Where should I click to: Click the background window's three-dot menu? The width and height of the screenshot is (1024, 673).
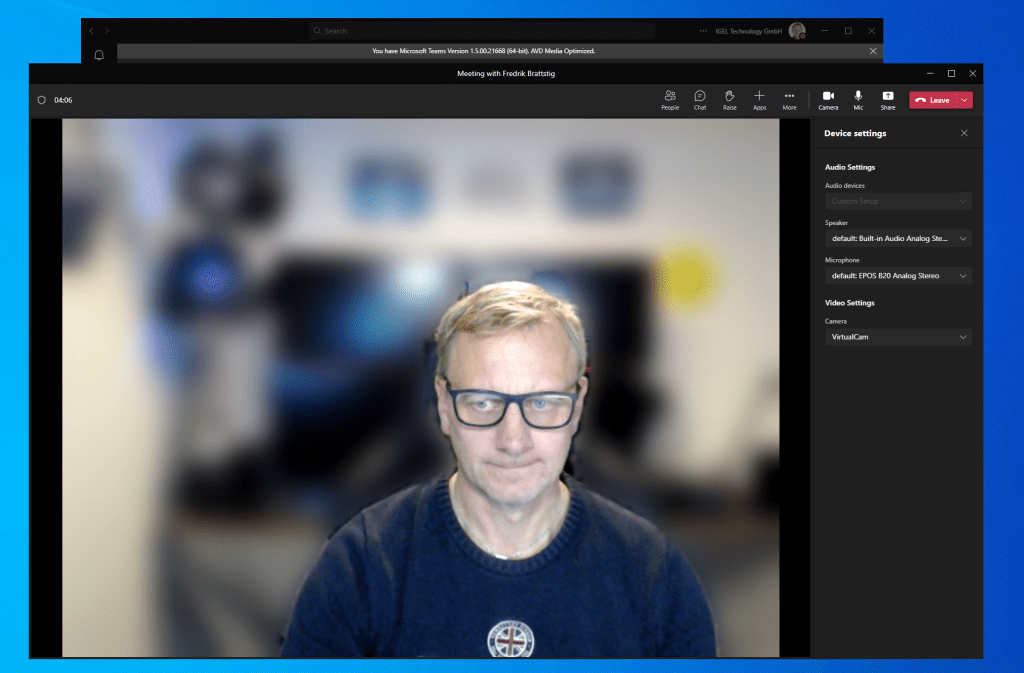[x=704, y=31]
